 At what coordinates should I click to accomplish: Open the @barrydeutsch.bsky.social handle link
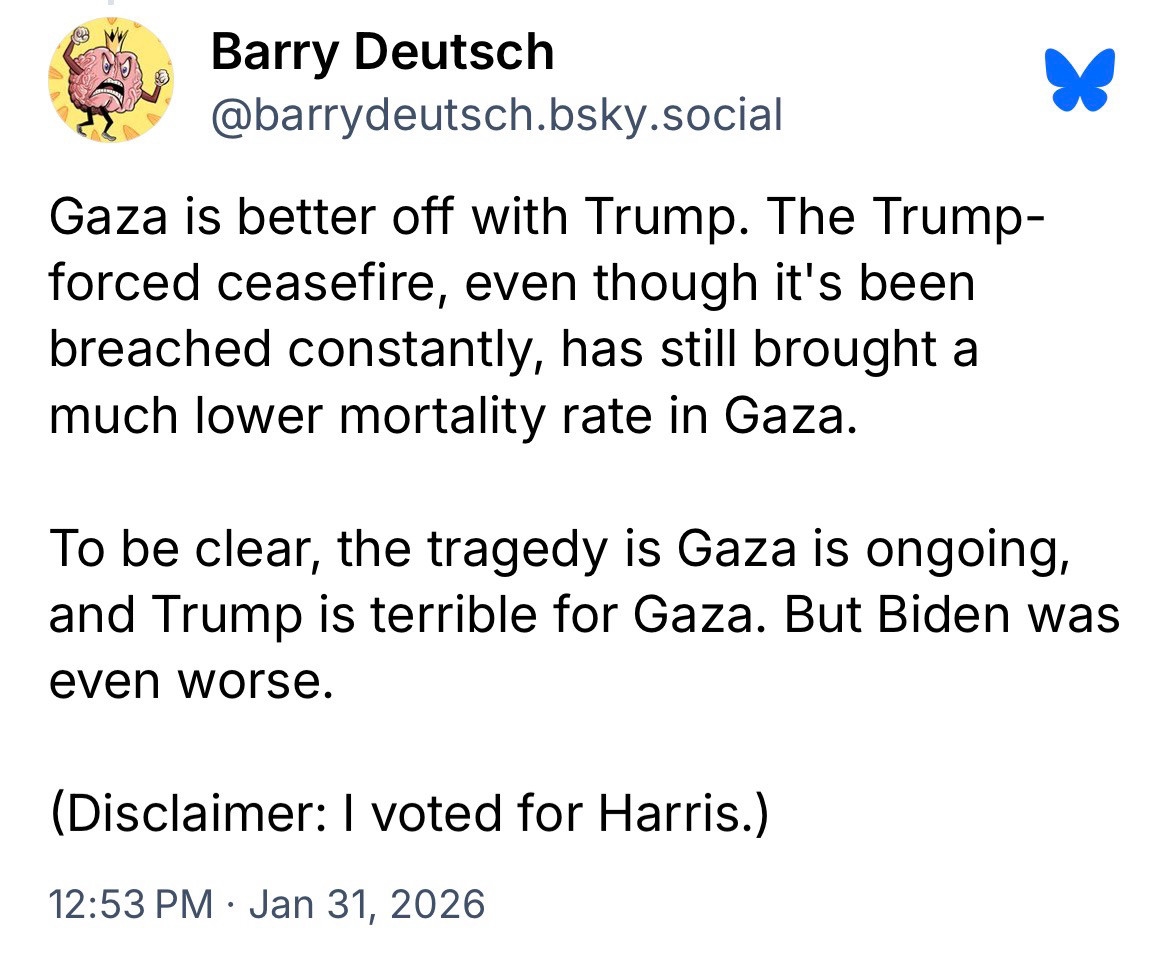click(x=496, y=116)
